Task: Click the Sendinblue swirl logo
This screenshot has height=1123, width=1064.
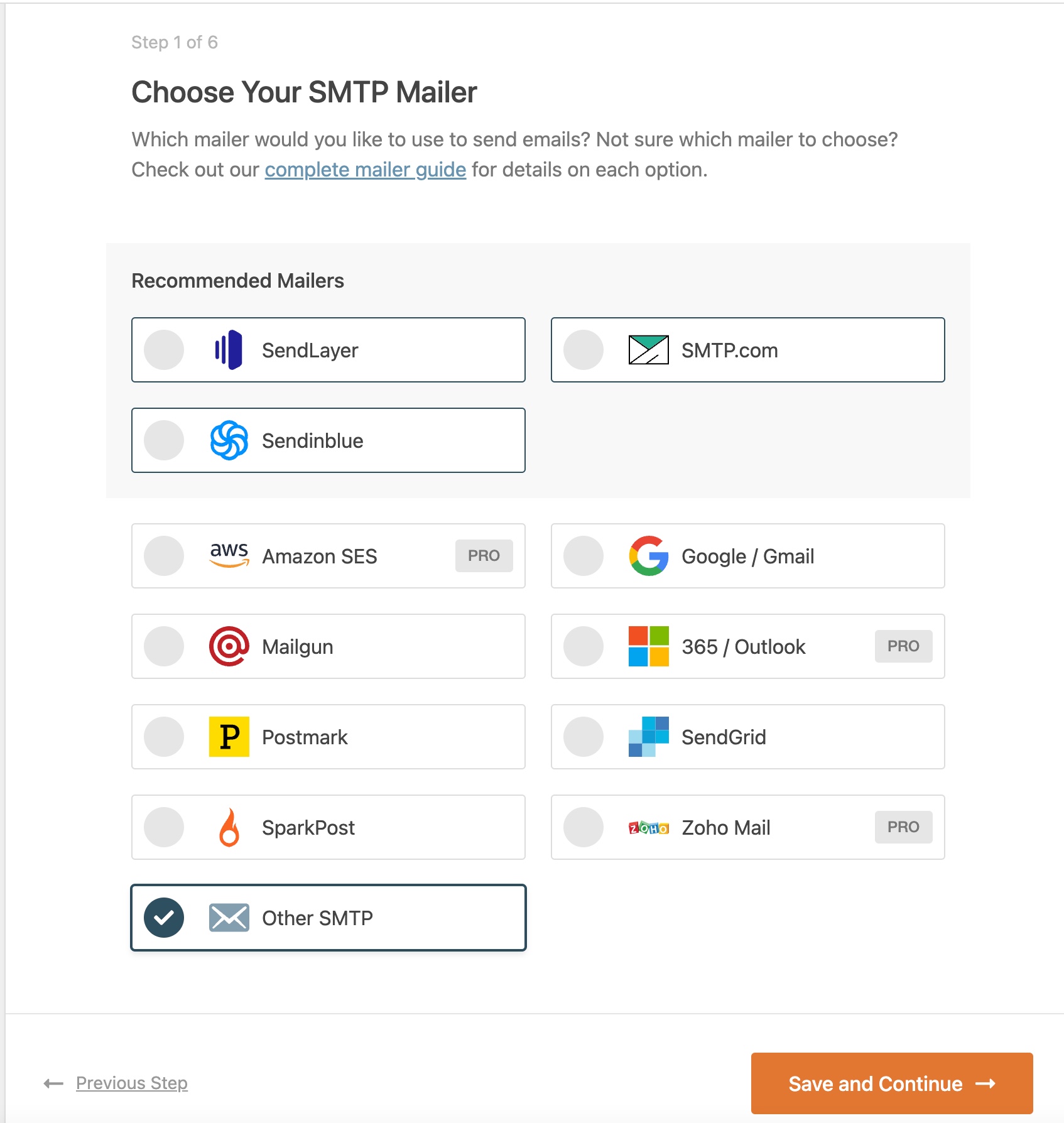Action: pos(229,440)
